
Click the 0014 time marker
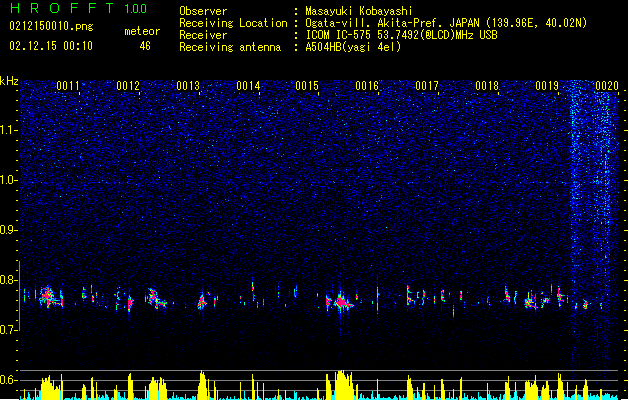(248, 86)
